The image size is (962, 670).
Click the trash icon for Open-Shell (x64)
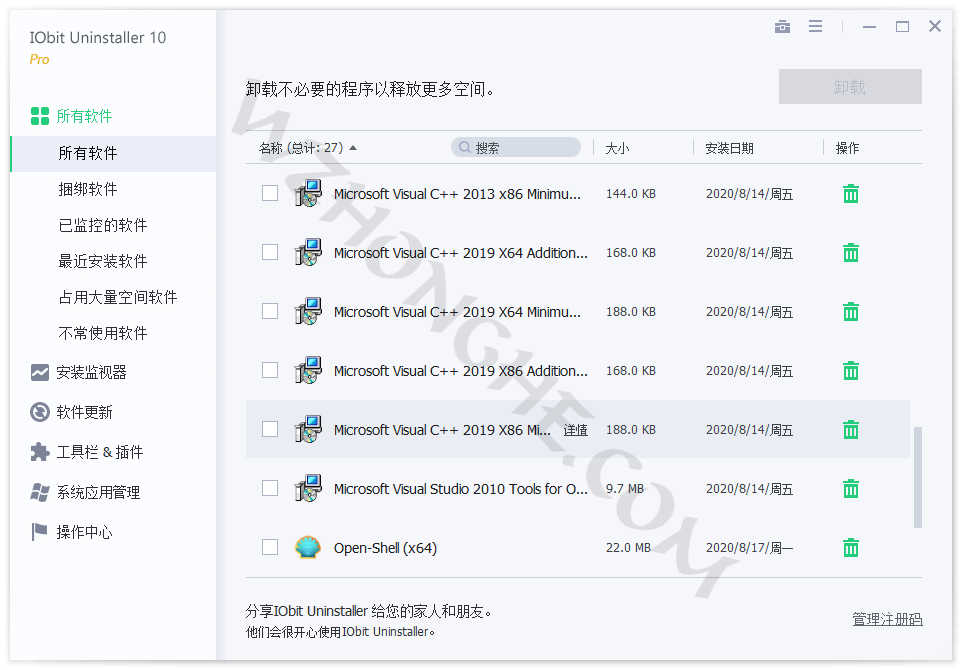pos(850,548)
